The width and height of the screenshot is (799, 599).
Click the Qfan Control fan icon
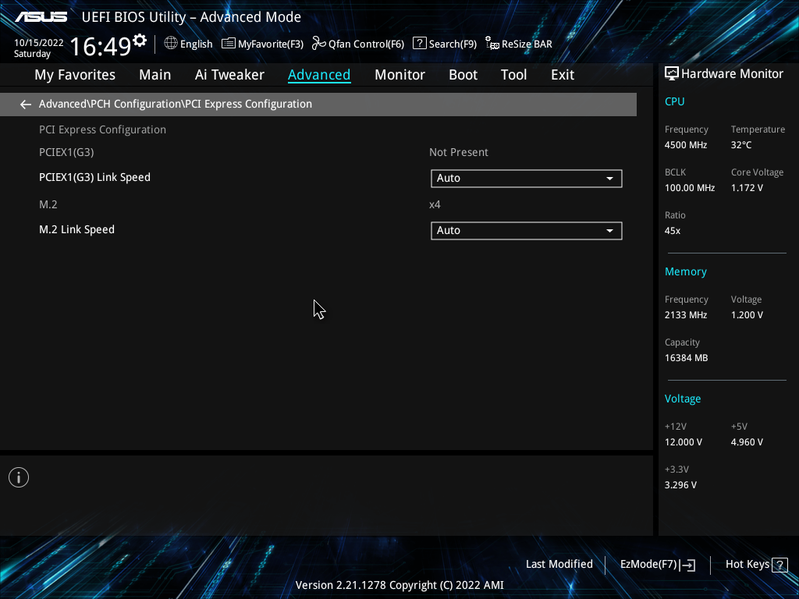click(319, 43)
